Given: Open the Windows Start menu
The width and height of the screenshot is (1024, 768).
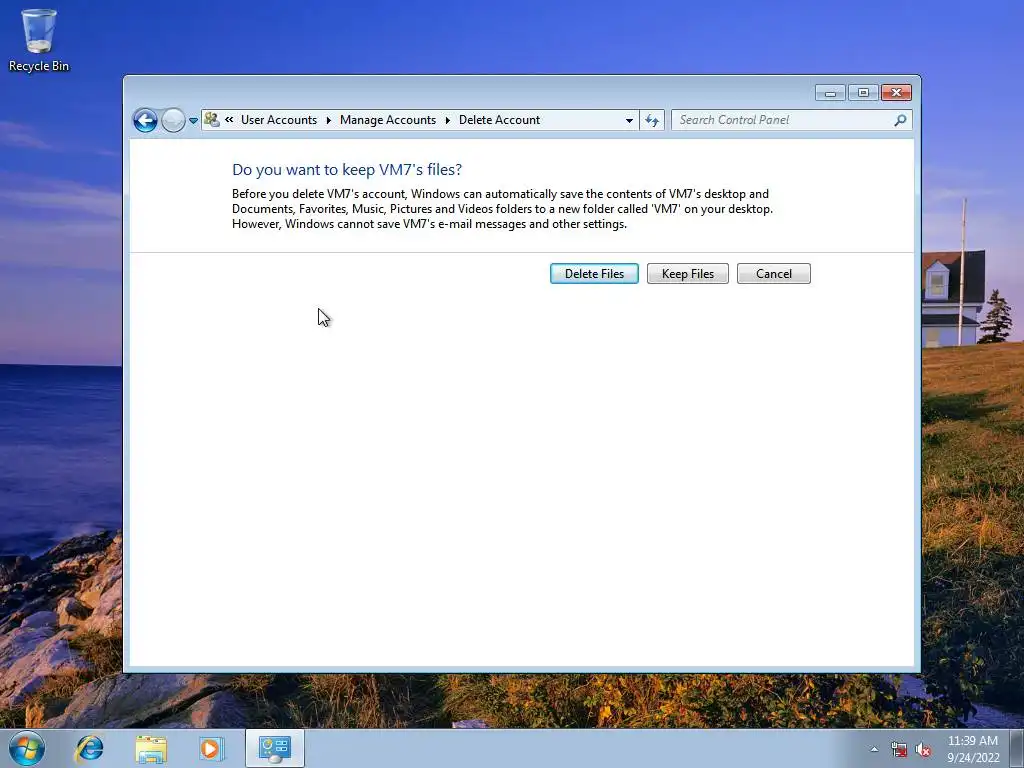Looking at the screenshot, I should [27, 748].
